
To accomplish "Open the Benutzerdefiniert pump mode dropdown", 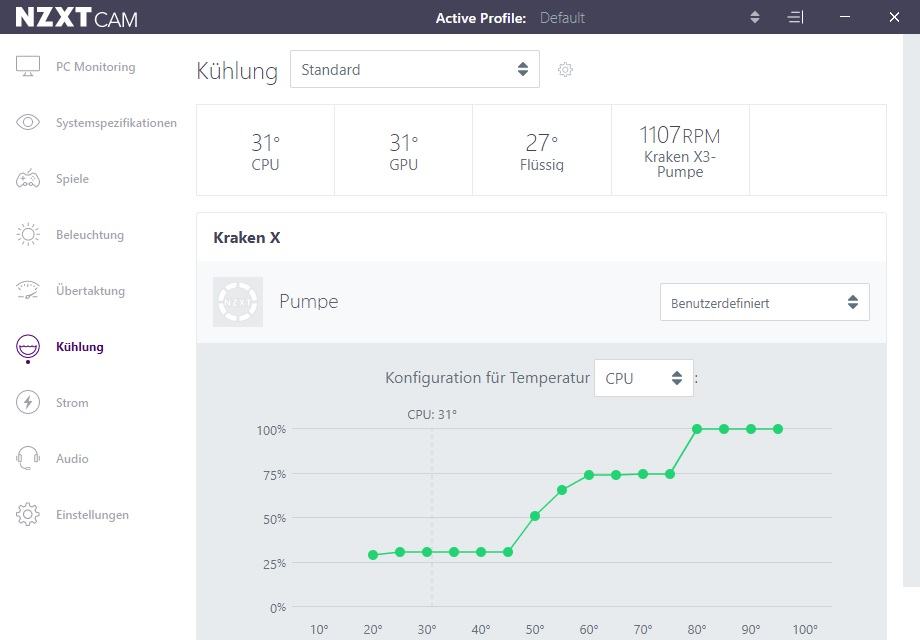I will 765,302.
